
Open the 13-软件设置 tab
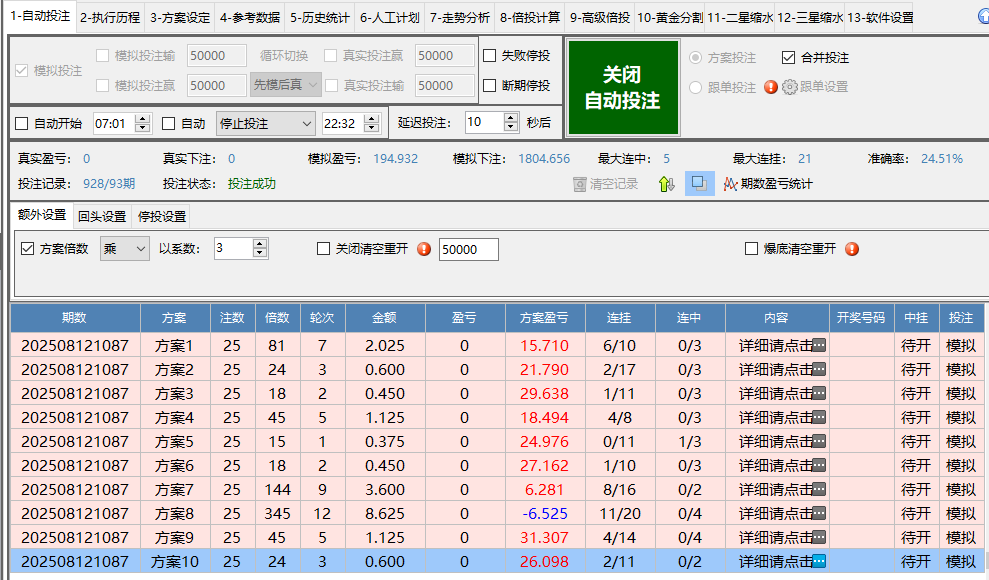[x=881, y=17]
